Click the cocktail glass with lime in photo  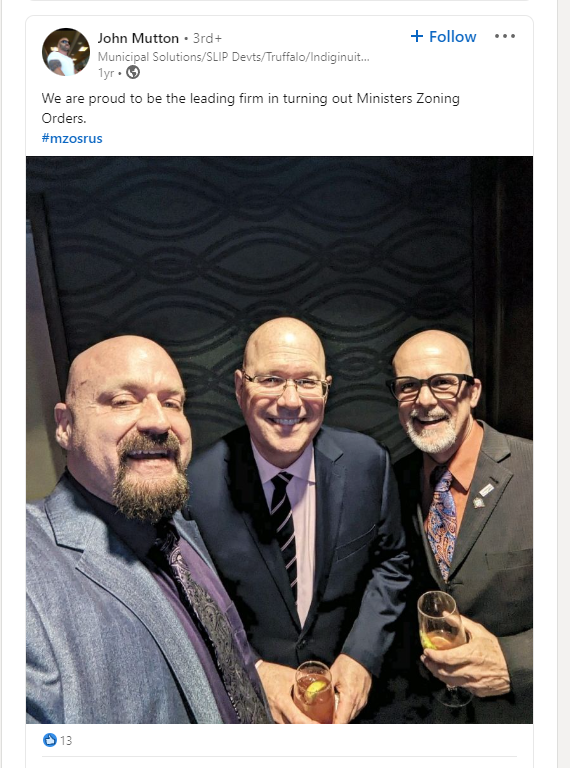pyautogui.click(x=315, y=692)
